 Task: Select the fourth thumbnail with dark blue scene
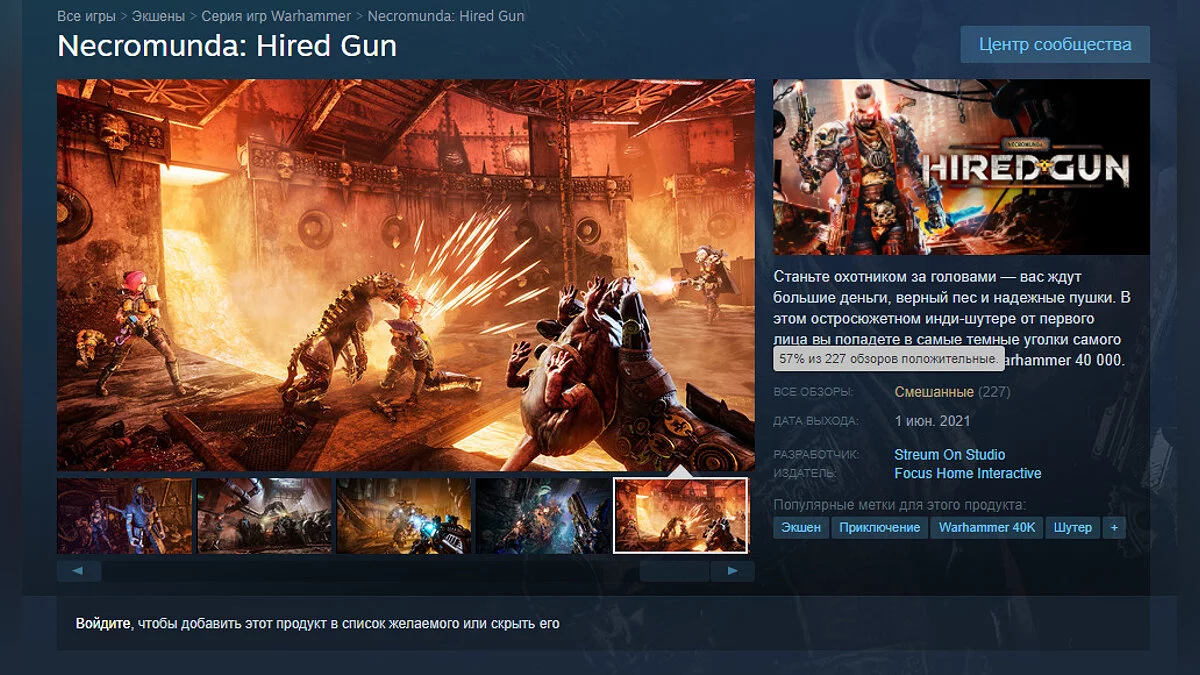click(542, 516)
